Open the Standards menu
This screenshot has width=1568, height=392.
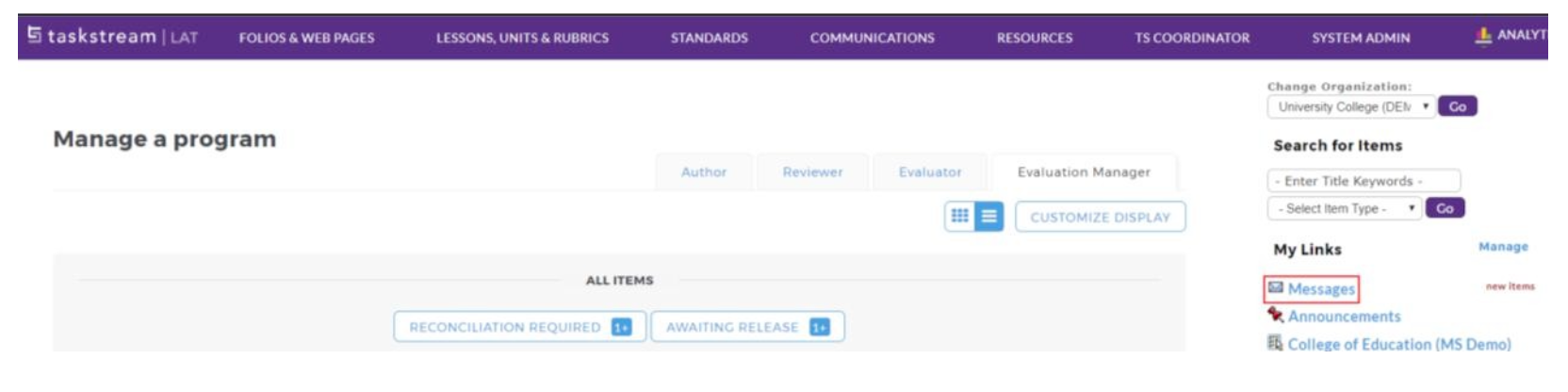click(710, 38)
